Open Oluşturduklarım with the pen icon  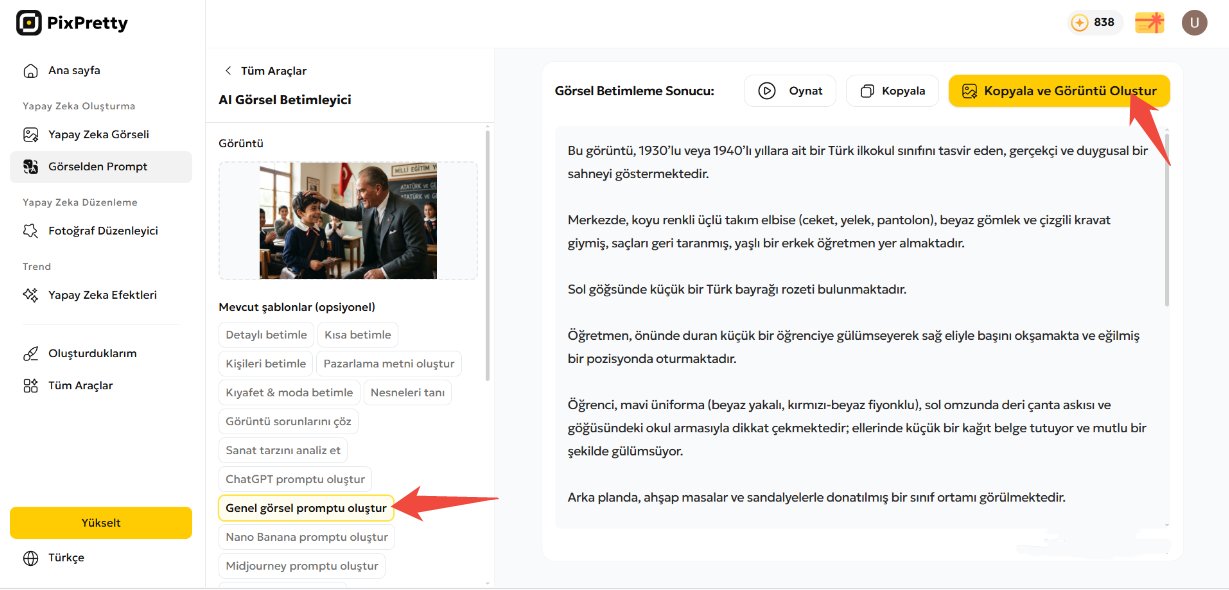click(28, 352)
